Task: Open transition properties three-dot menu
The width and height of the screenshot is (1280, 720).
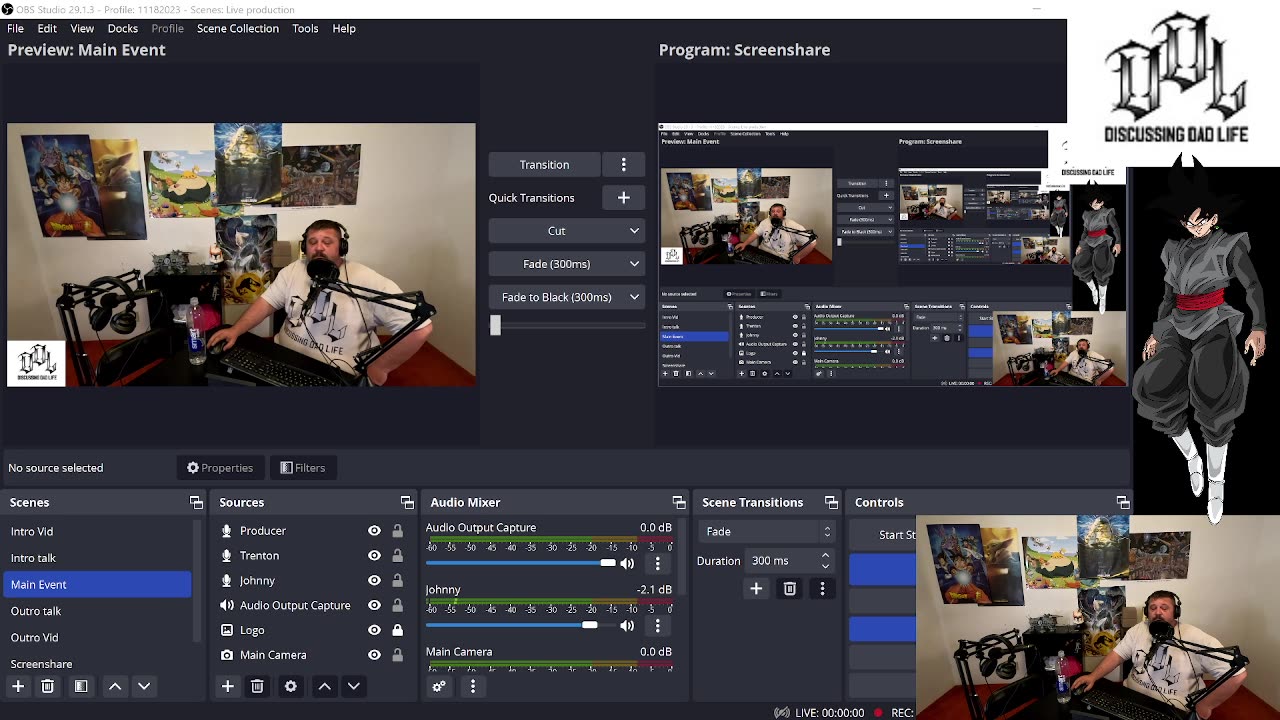Action: click(822, 589)
